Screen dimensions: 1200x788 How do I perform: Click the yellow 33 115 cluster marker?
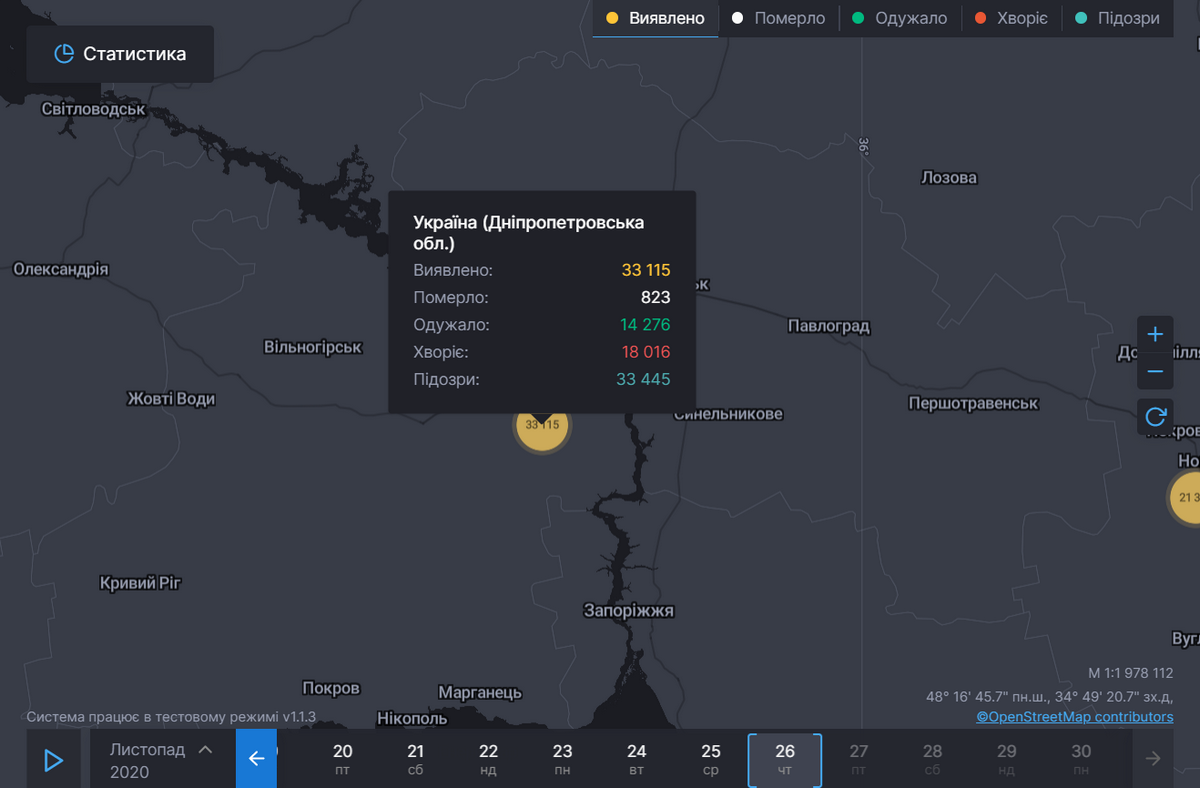pyautogui.click(x=542, y=427)
